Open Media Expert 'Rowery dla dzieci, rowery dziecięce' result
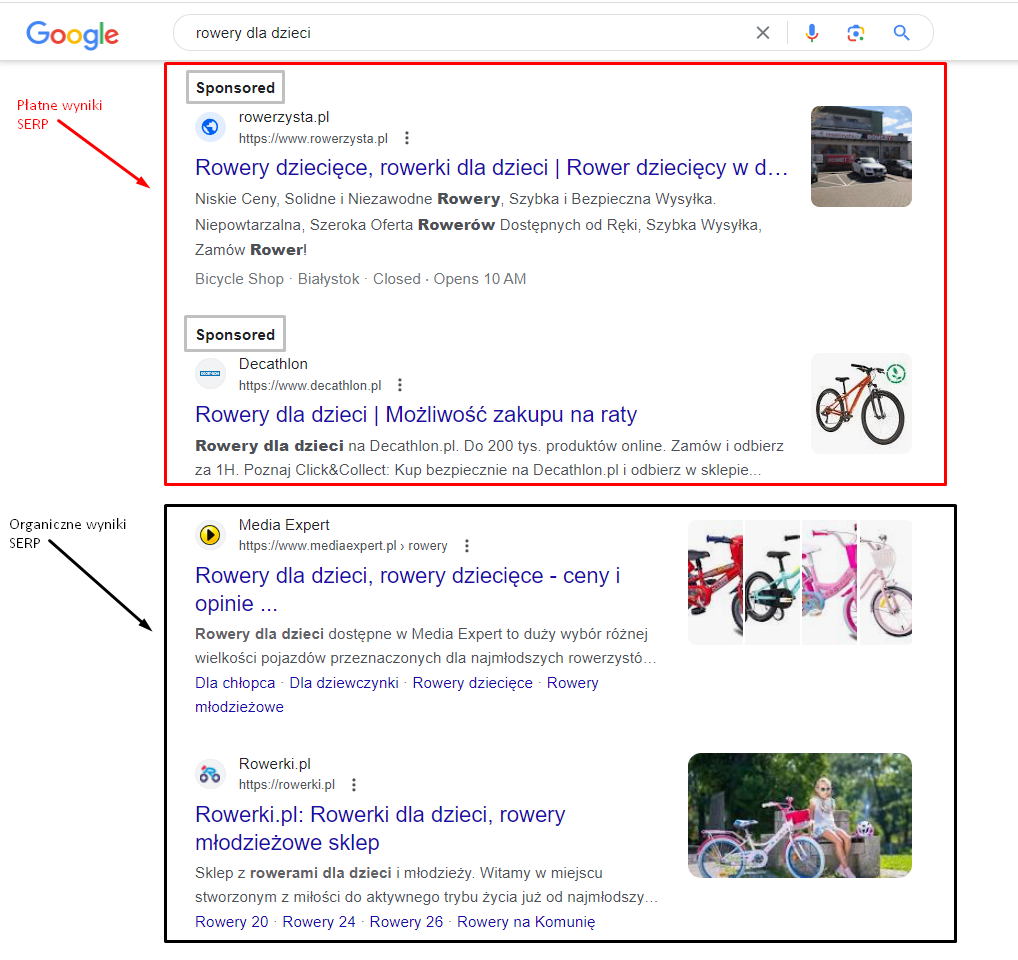This screenshot has height=960, width=1018. pos(408,589)
